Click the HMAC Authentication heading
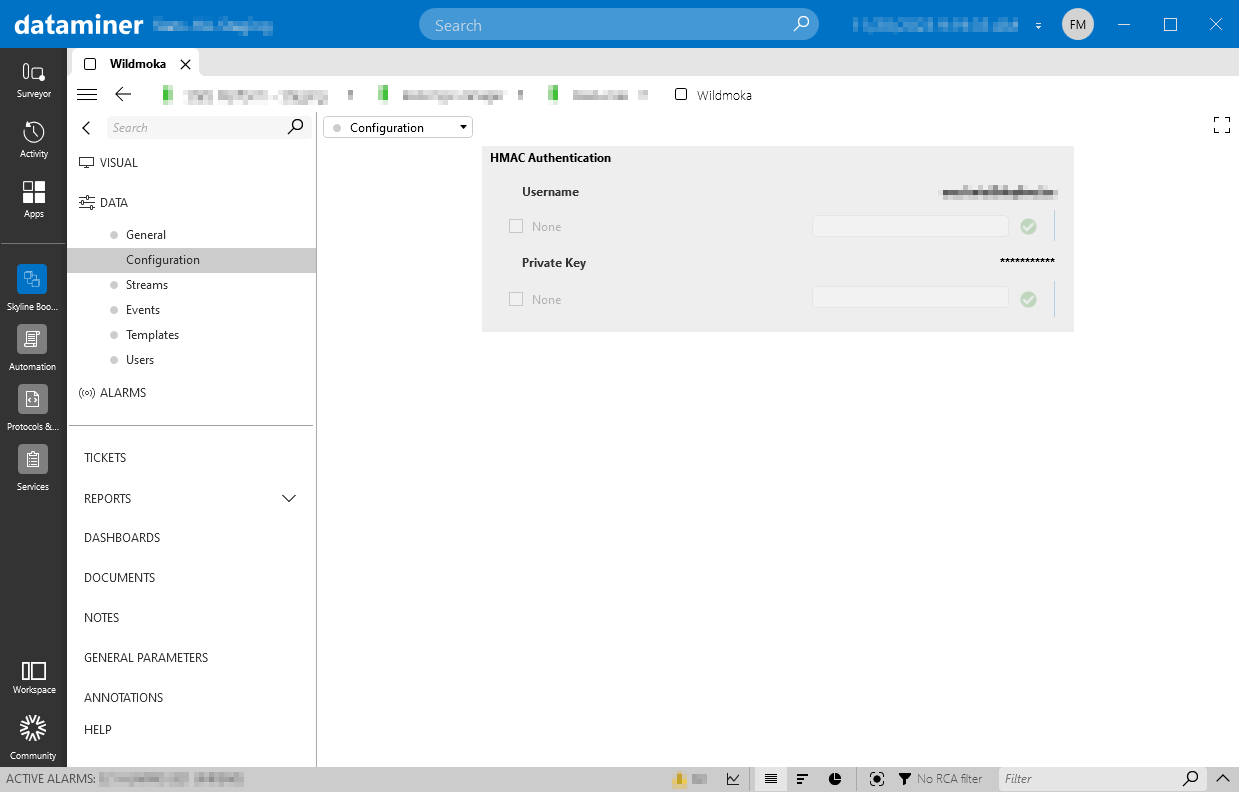Screen dimensions: 1239x792 click(550, 158)
